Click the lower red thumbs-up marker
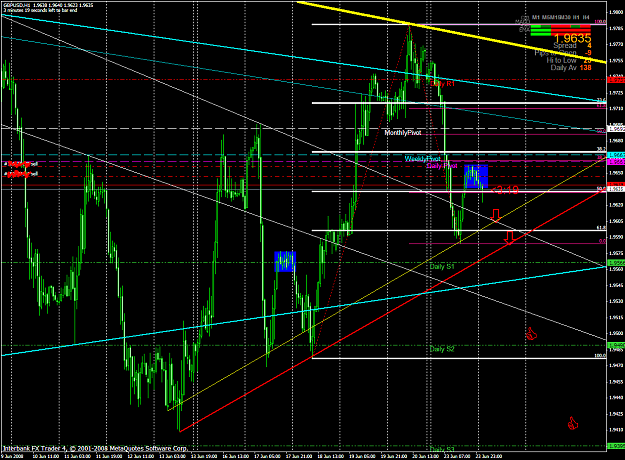The image size is (625, 460). point(573,423)
